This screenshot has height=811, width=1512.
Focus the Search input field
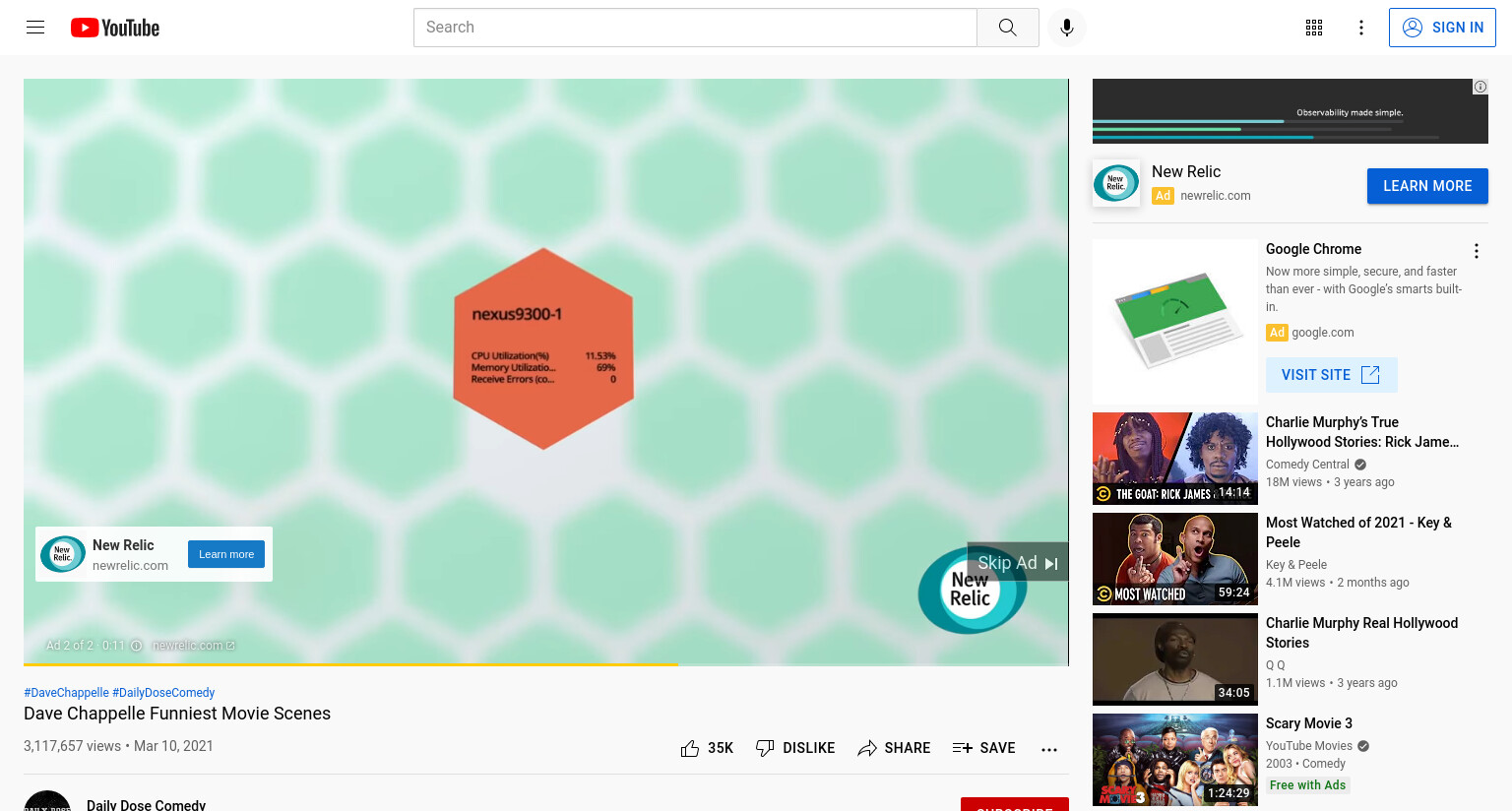(695, 28)
